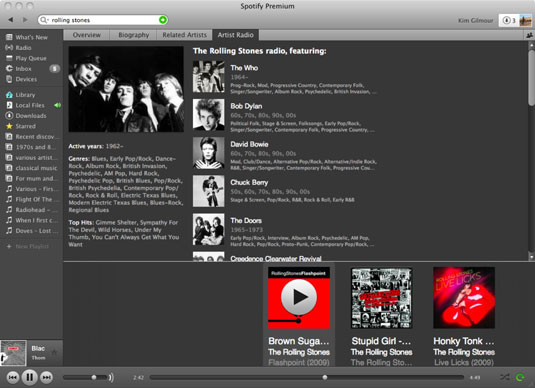This screenshot has width=535, height=388.
Task: Switch to the Related Artists tab
Action: click(185, 35)
